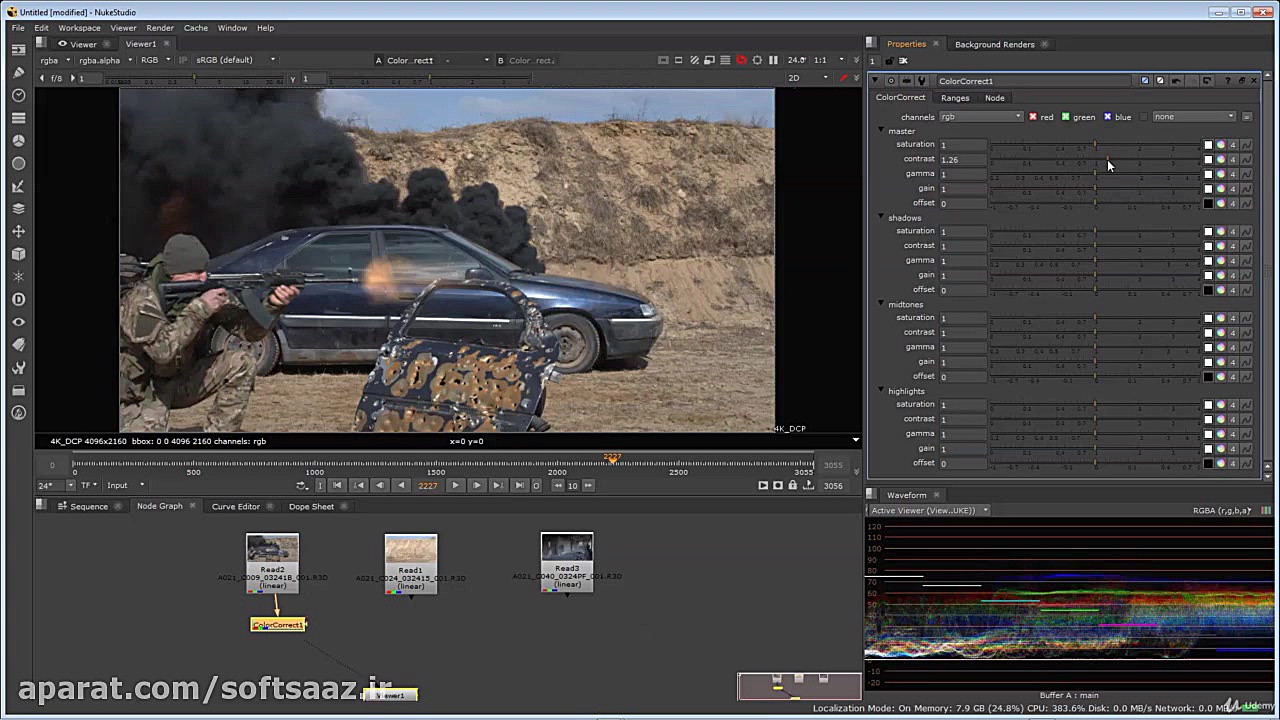
Task: Click the saturation color wheel in master
Action: [1220, 145]
